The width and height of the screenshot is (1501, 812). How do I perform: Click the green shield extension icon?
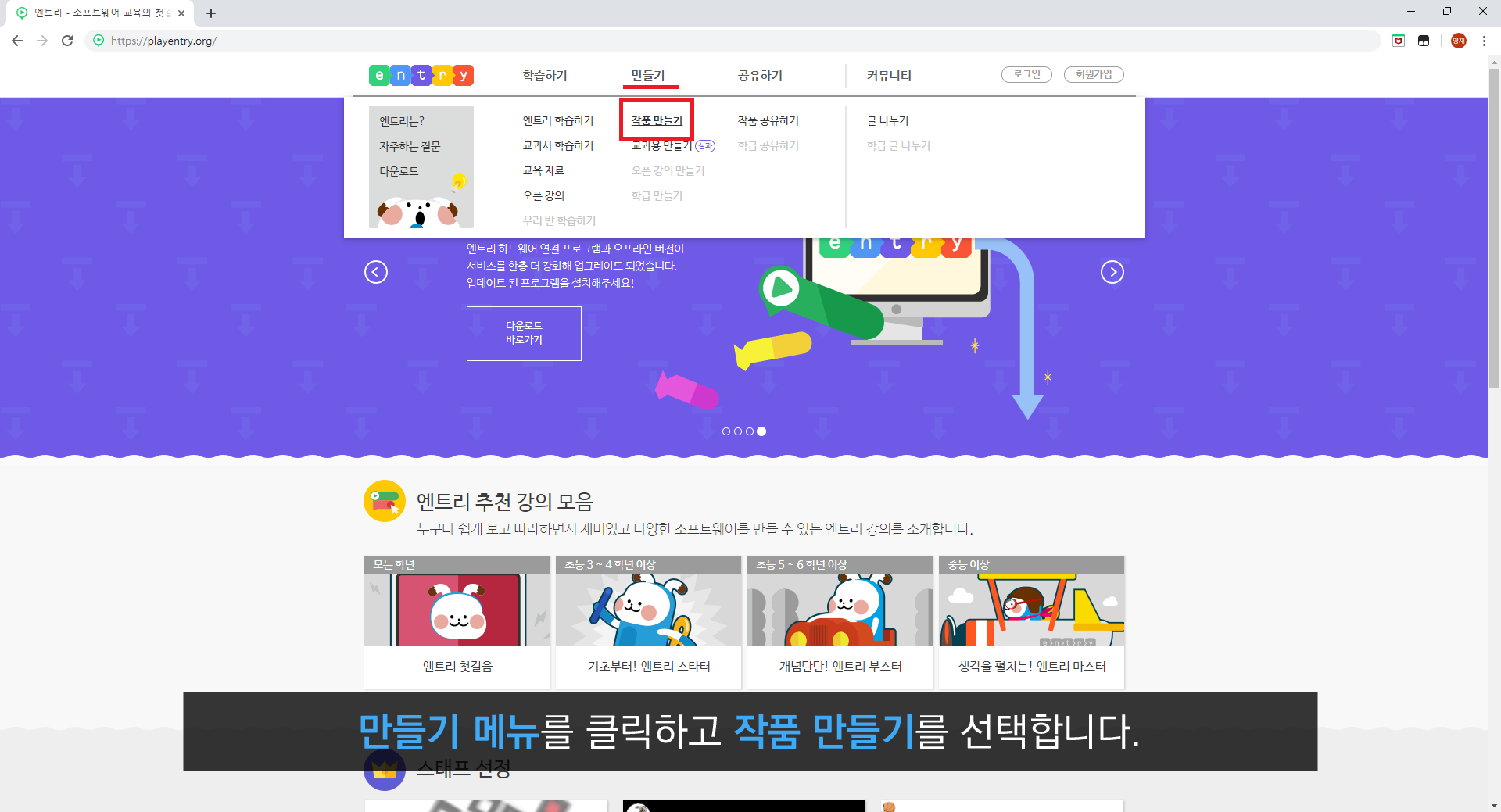tap(1399, 41)
